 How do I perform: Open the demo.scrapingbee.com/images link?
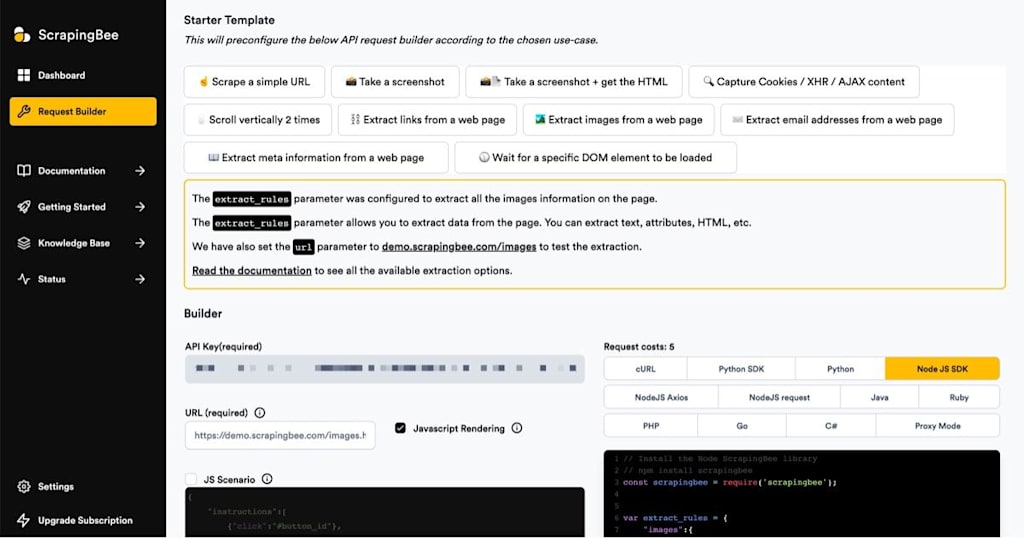coord(459,247)
